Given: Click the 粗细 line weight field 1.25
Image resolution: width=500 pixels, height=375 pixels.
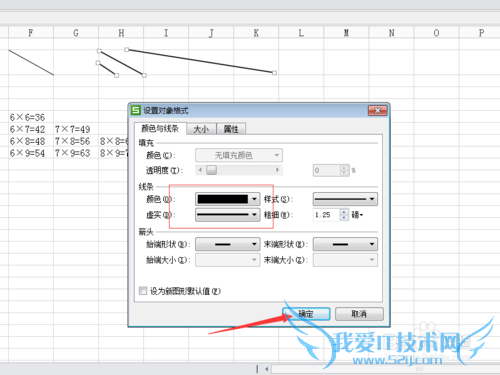Looking at the screenshot, I should click(327, 215).
